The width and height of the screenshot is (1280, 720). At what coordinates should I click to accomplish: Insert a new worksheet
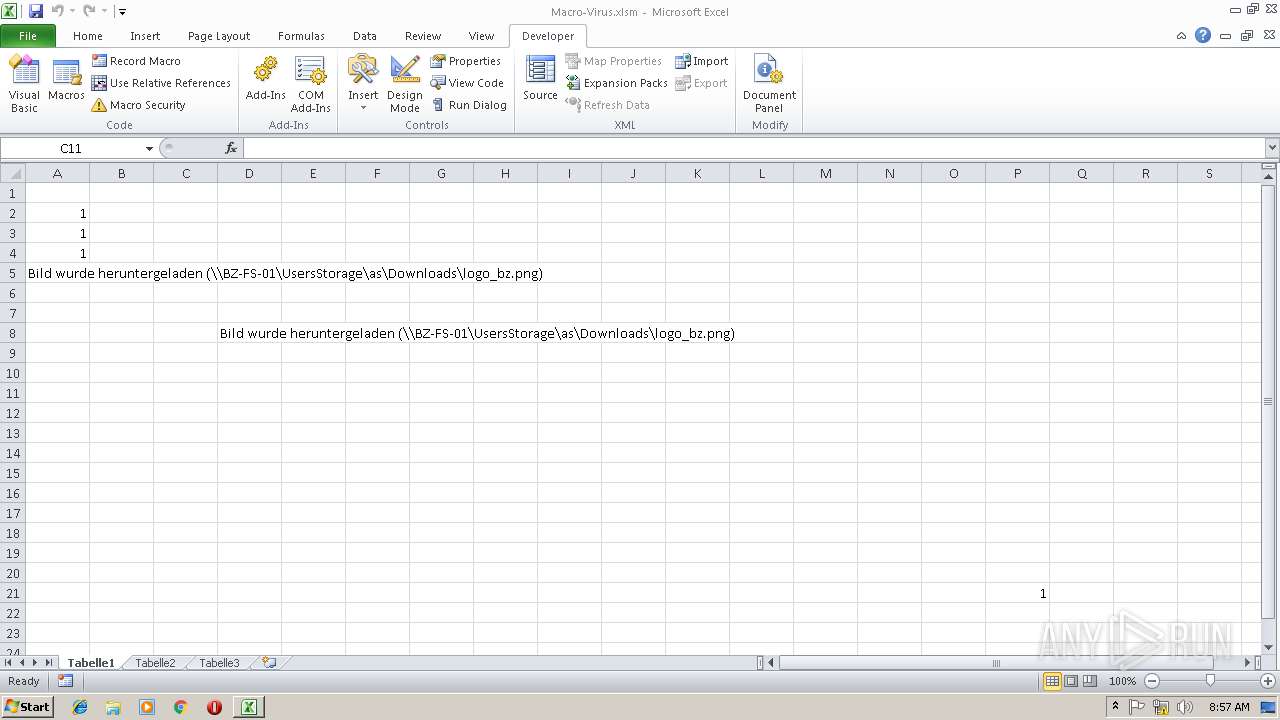[x=269, y=662]
